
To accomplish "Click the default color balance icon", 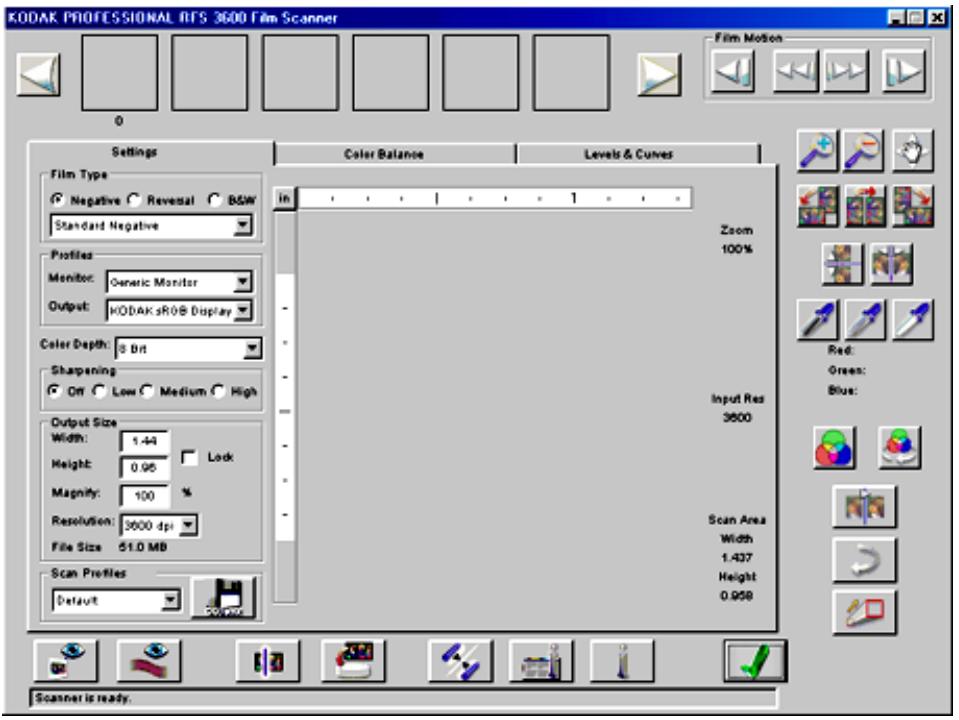I will point(899,448).
